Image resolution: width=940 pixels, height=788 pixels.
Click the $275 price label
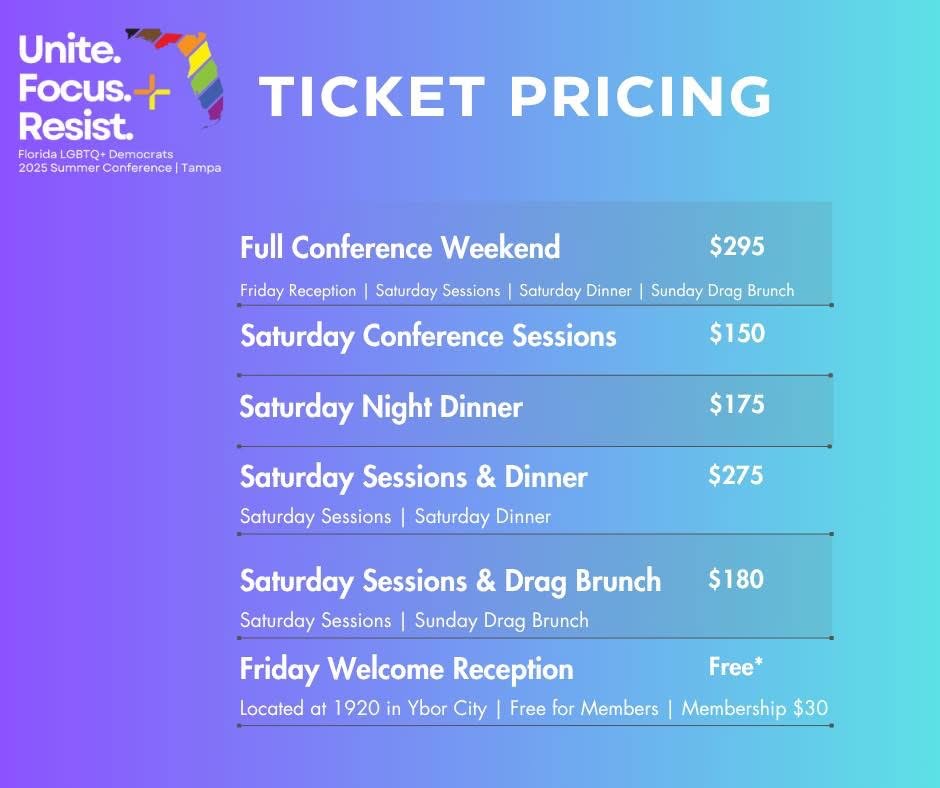click(736, 475)
